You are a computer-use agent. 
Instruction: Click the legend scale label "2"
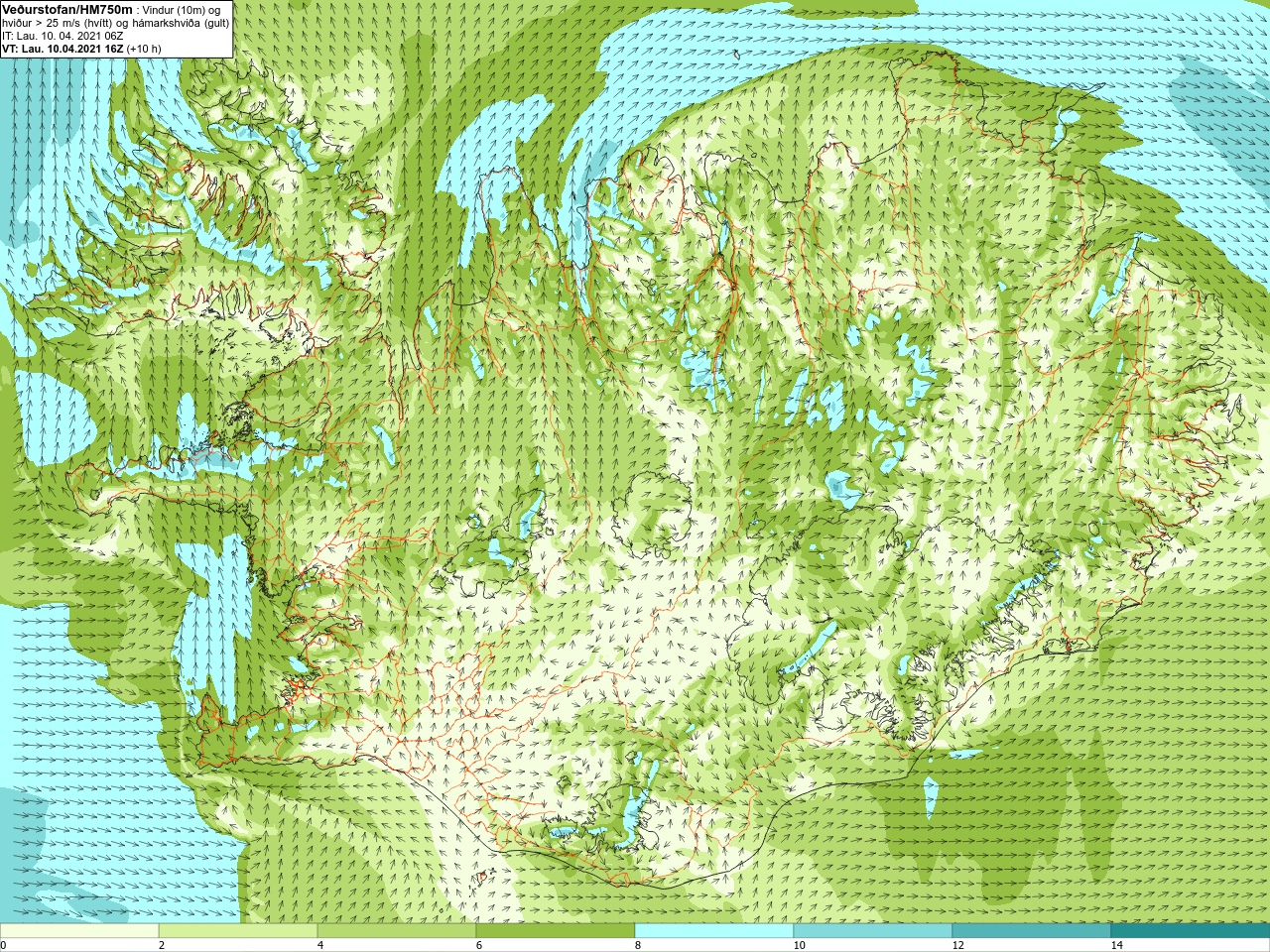[162, 945]
